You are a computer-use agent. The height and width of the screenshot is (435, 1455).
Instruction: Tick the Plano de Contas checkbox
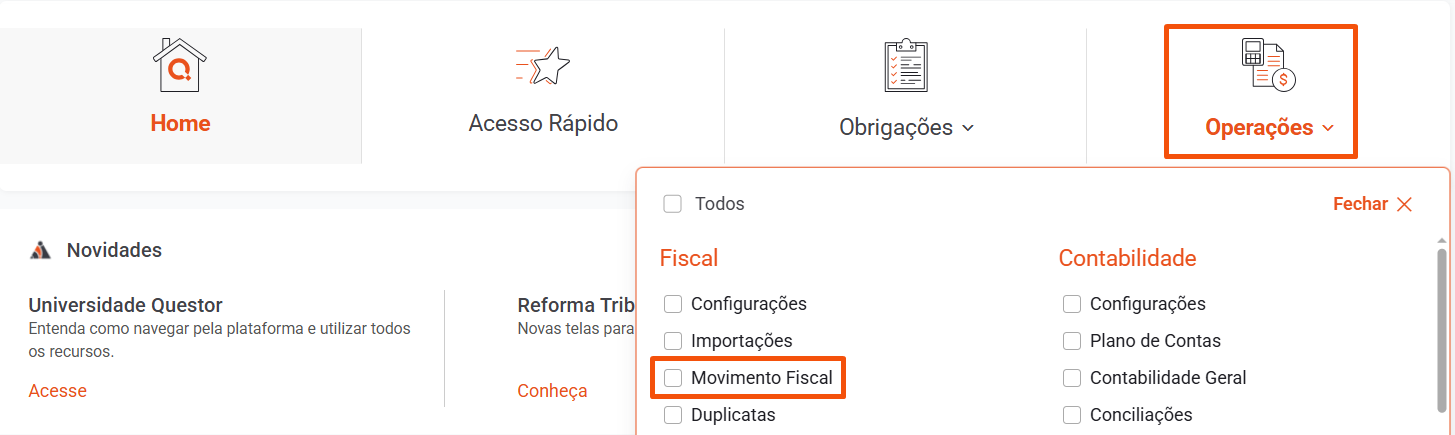click(1072, 341)
